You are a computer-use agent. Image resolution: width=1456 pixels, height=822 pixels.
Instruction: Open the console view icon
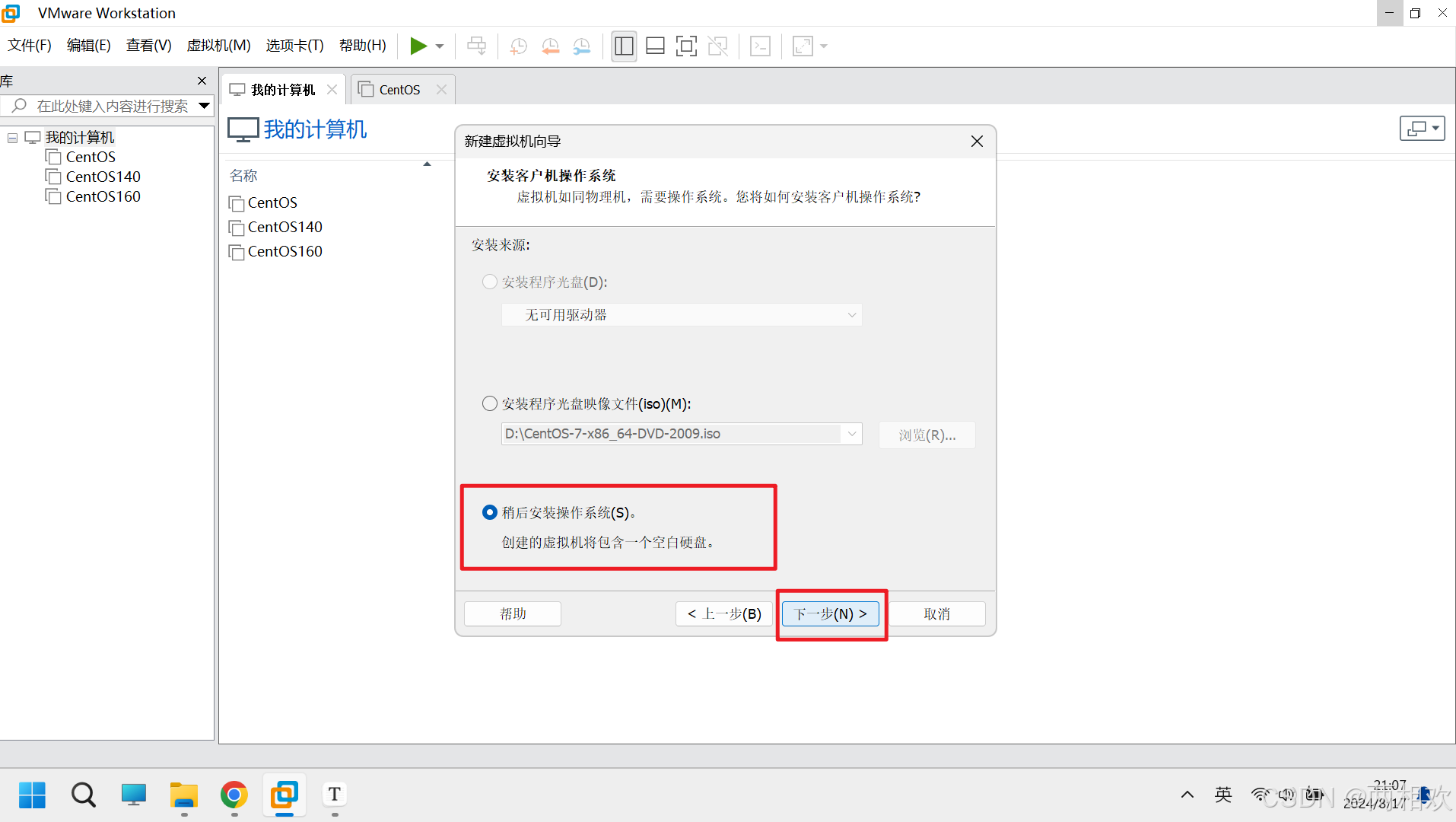[761, 46]
